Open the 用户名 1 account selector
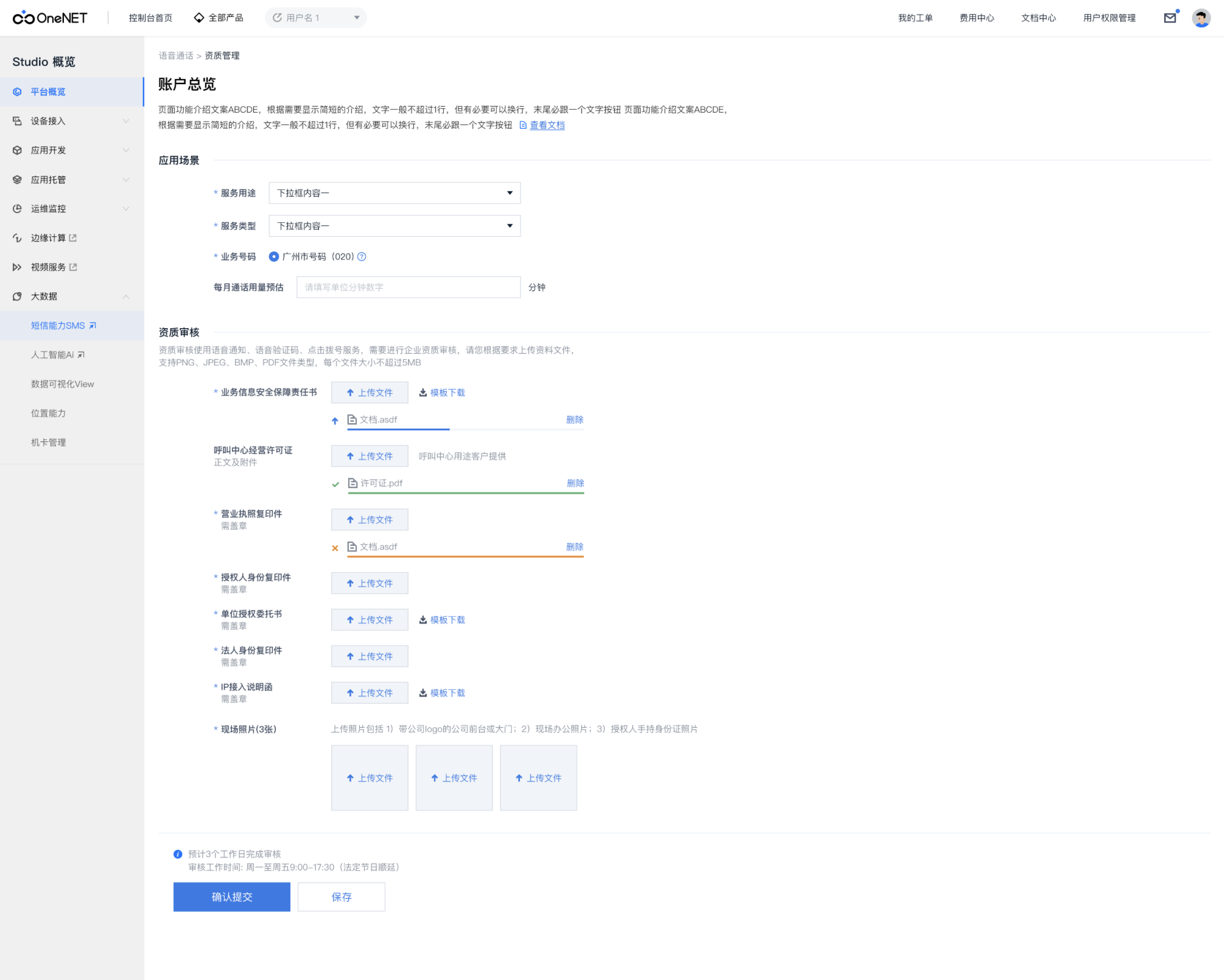Screen dimensions: 1225x980 315,18
